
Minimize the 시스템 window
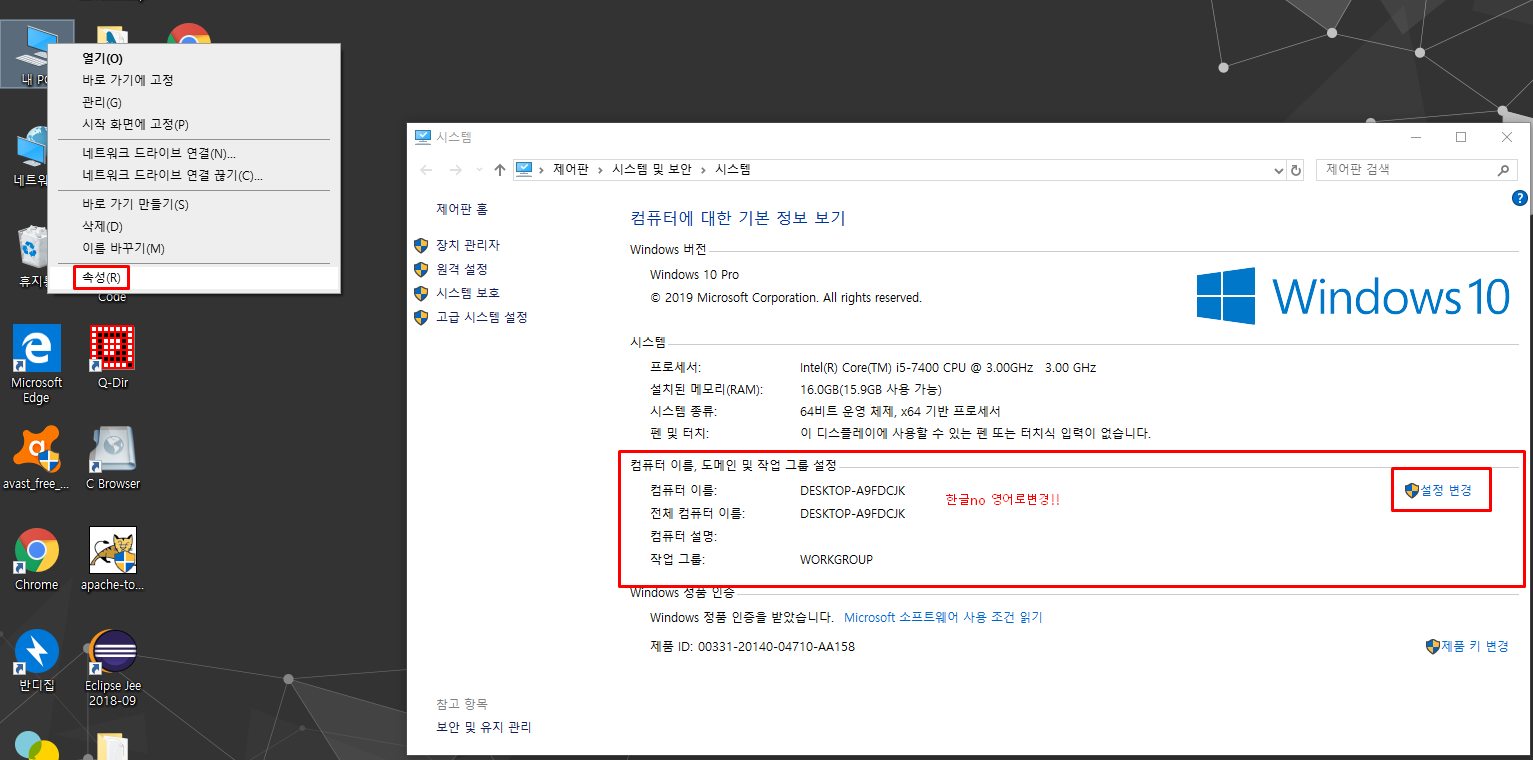1415,137
